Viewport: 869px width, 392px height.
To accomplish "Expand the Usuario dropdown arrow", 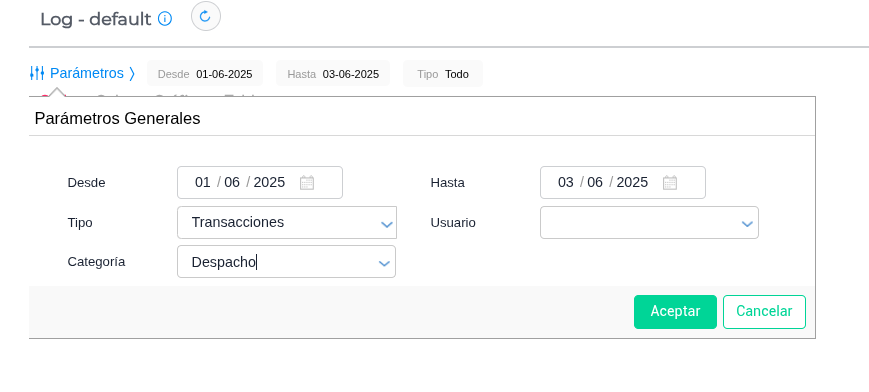I will [x=747, y=224].
